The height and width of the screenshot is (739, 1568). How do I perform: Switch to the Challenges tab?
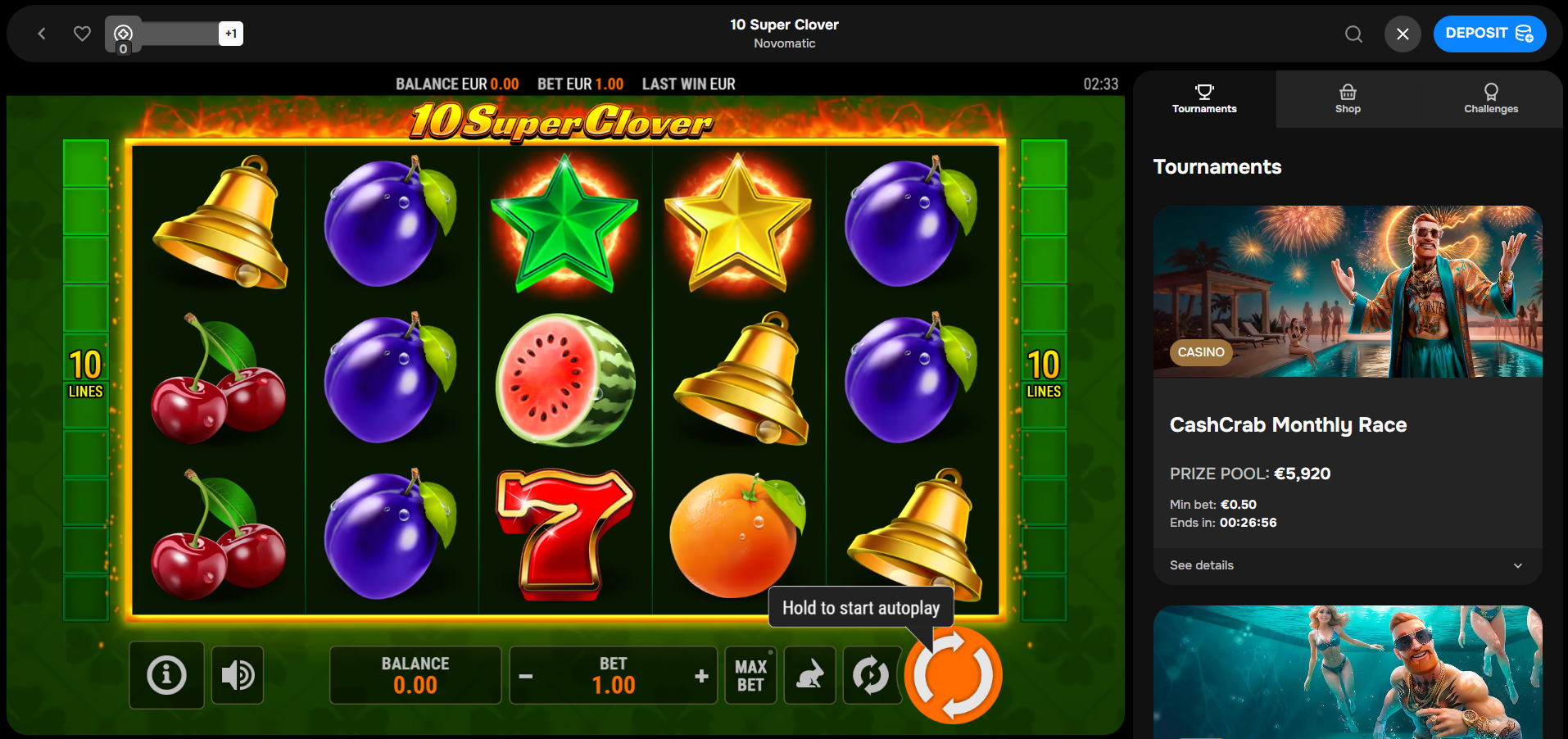pos(1491,98)
